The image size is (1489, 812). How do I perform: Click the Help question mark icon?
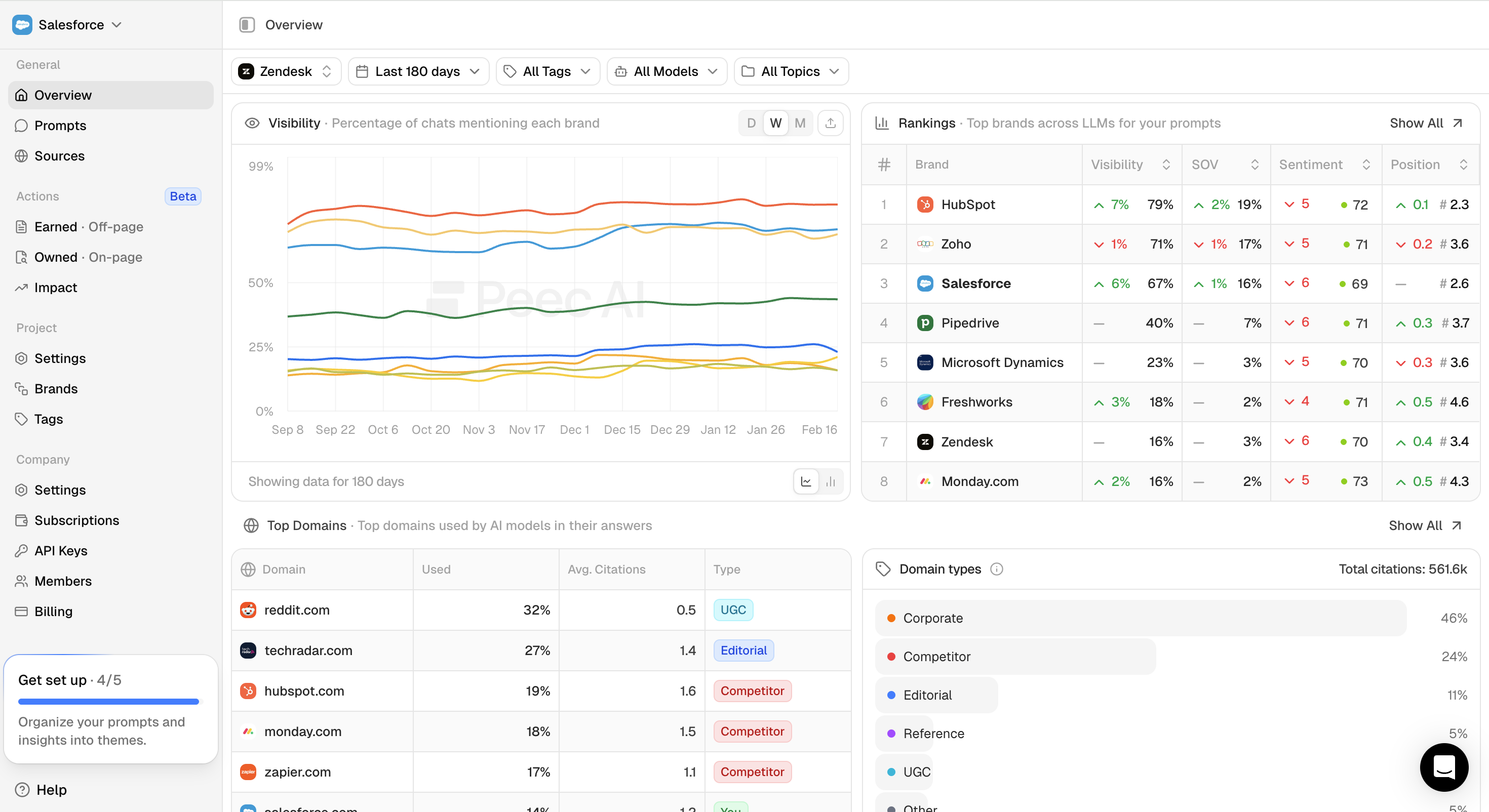click(22, 789)
